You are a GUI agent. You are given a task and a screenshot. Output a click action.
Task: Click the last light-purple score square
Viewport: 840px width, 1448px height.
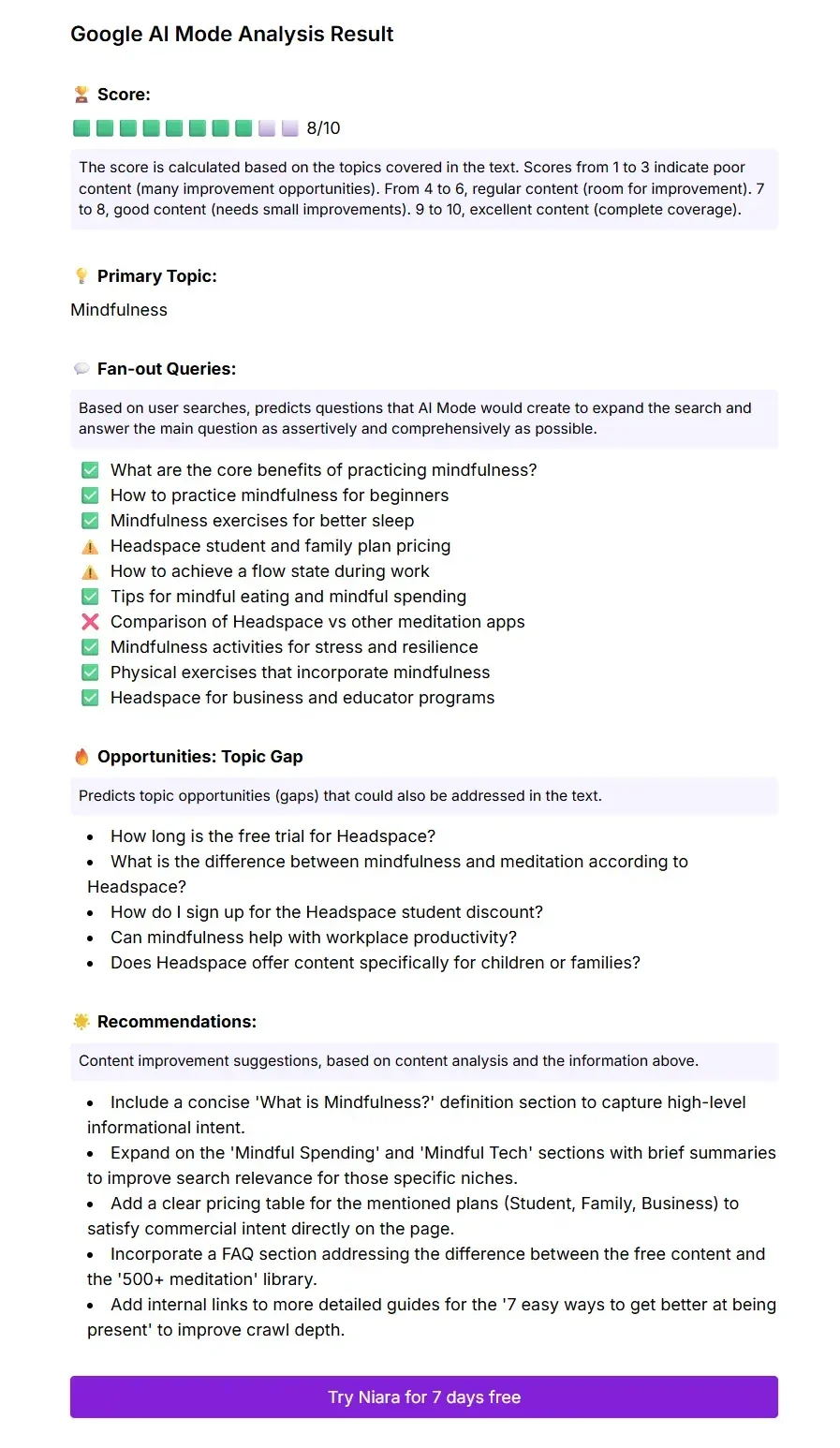(x=289, y=128)
